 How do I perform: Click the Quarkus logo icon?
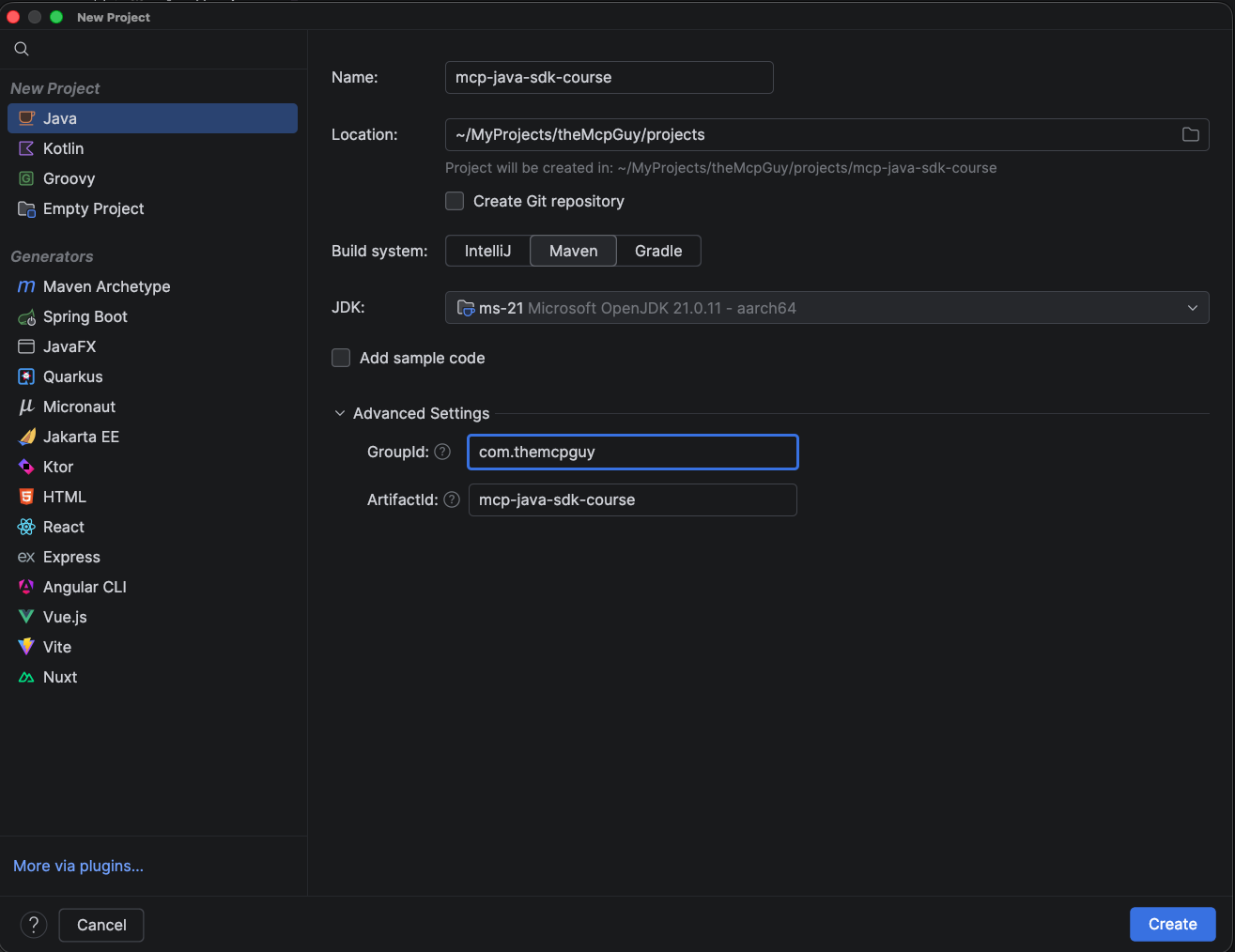tap(26, 376)
